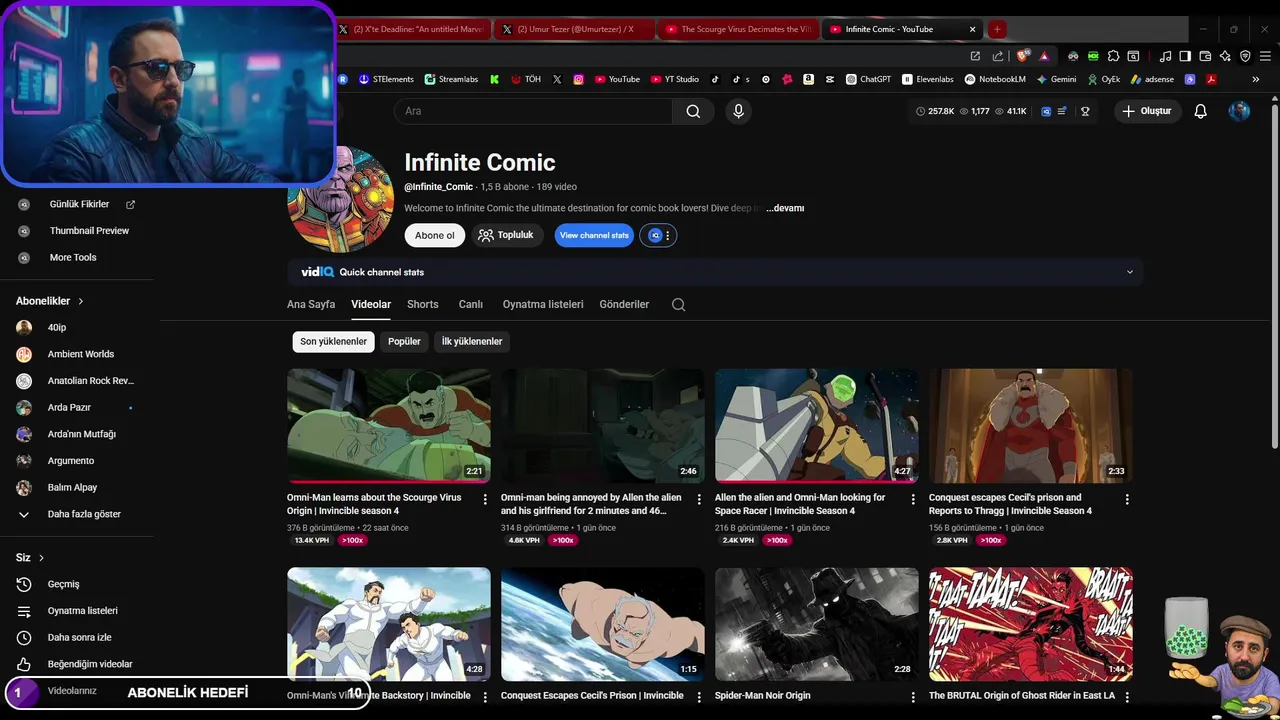Click View channel stats button
The height and width of the screenshot is (720, 1280).
(594, 235)
